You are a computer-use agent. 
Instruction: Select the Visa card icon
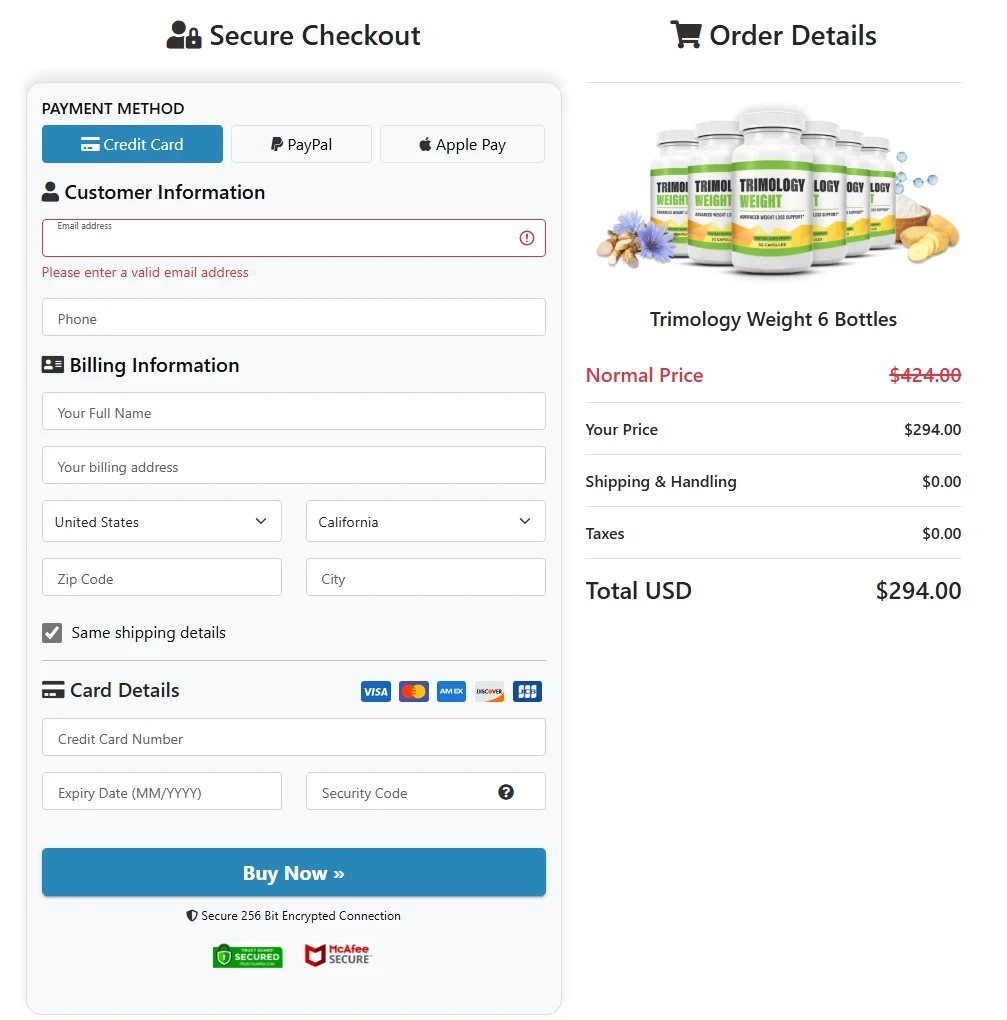[375, 691]
